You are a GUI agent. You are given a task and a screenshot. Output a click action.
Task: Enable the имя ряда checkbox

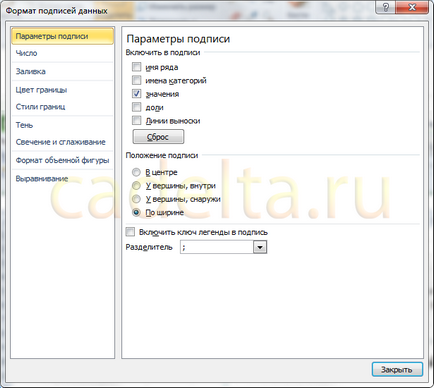tap(137, 67)
